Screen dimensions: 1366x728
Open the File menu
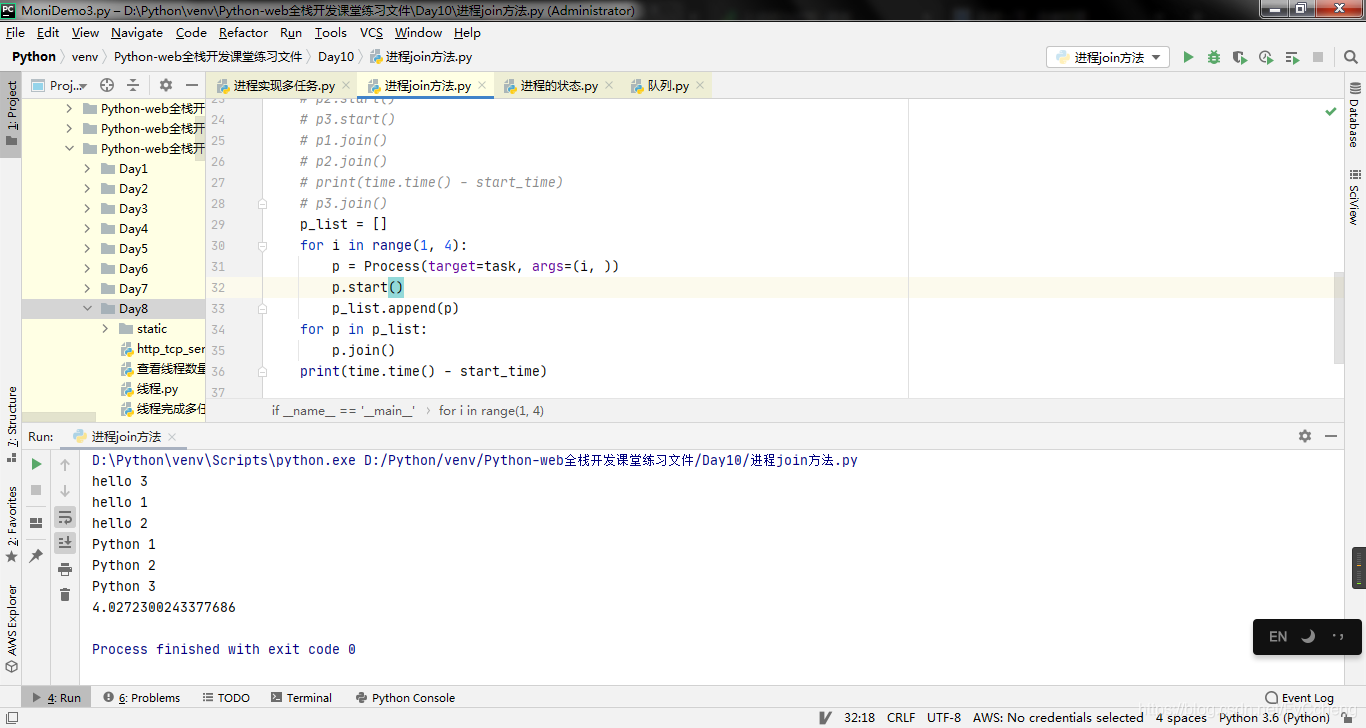point(15,32)
